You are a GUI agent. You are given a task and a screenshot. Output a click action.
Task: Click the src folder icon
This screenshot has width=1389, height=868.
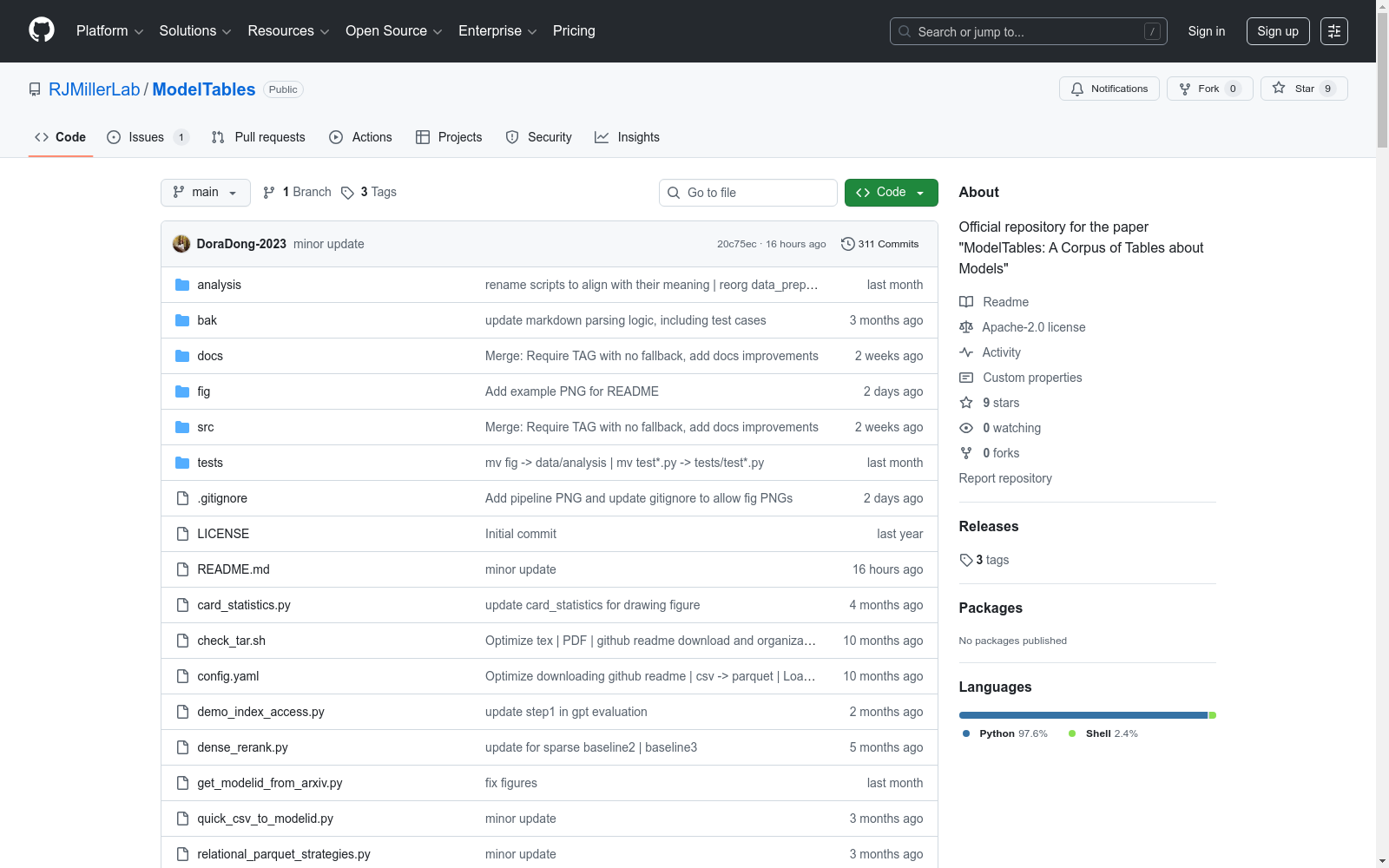(182, 427)
